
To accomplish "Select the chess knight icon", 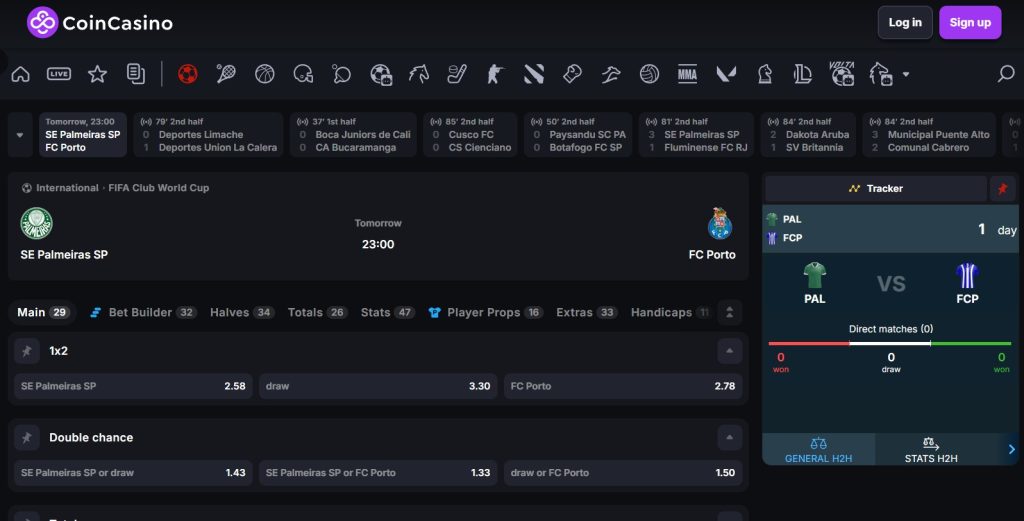I will 765,74.
